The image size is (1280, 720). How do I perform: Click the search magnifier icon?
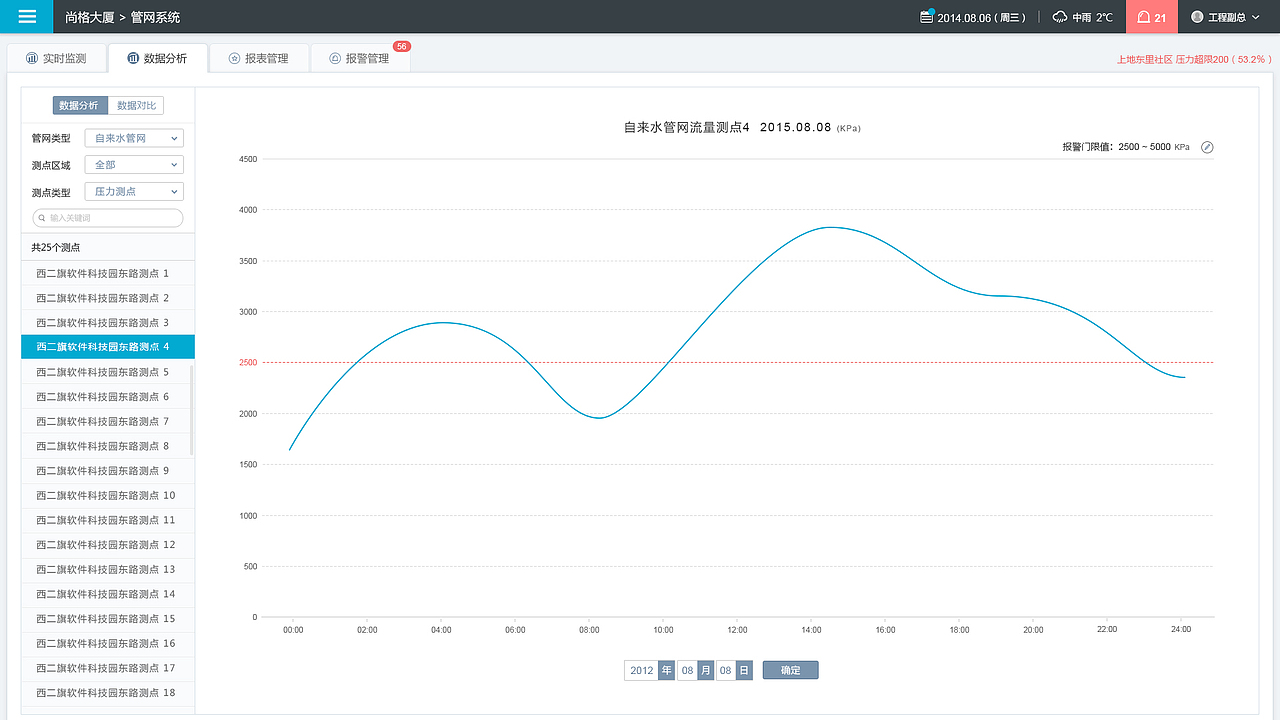(42, 218)
